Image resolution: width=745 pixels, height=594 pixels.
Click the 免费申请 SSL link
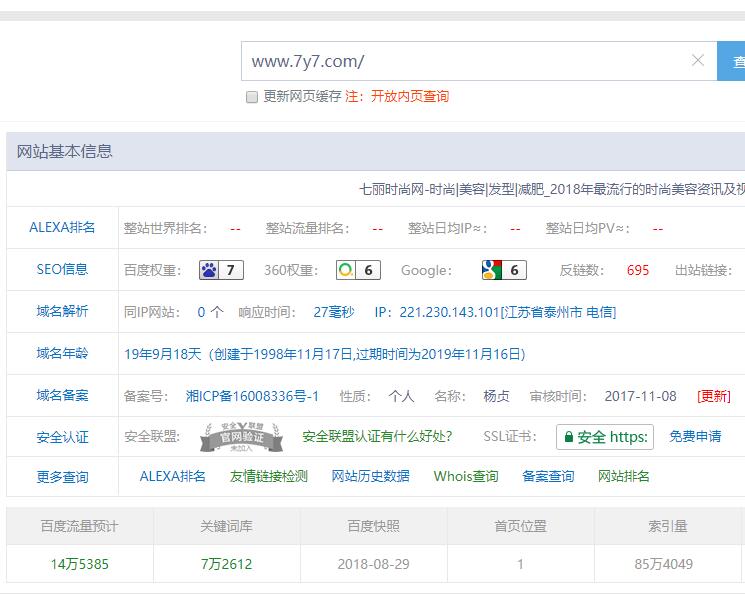pyautogui.click(x=695, y=436)
